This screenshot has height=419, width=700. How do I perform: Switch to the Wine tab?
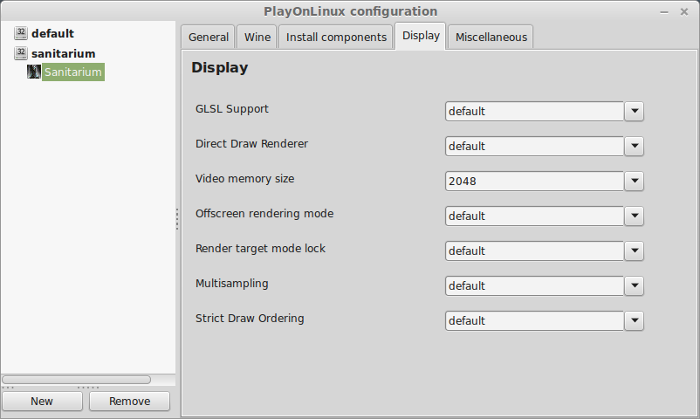tap(257, 37)
